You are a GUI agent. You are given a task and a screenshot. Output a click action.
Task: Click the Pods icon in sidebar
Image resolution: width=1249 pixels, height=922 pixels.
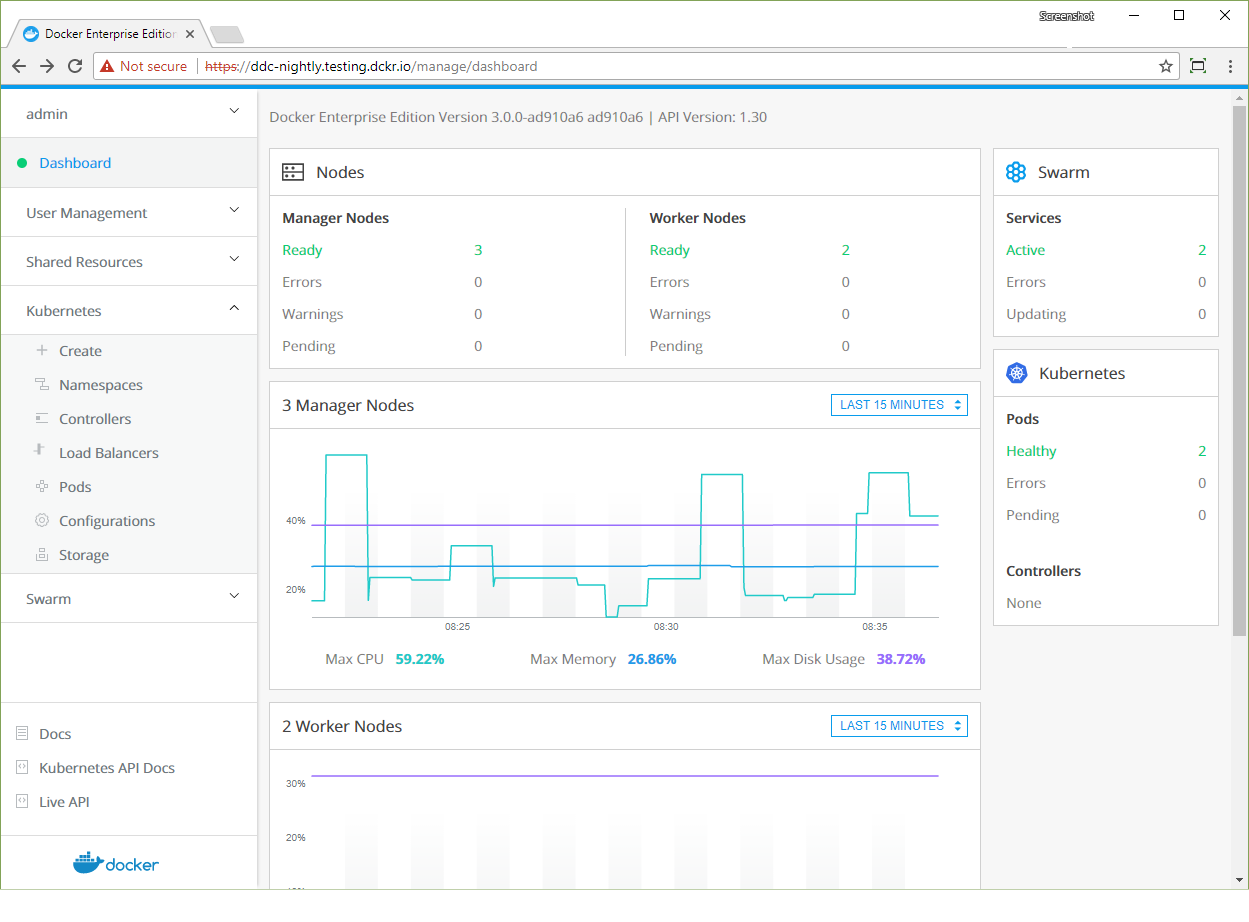pos(41,487)
